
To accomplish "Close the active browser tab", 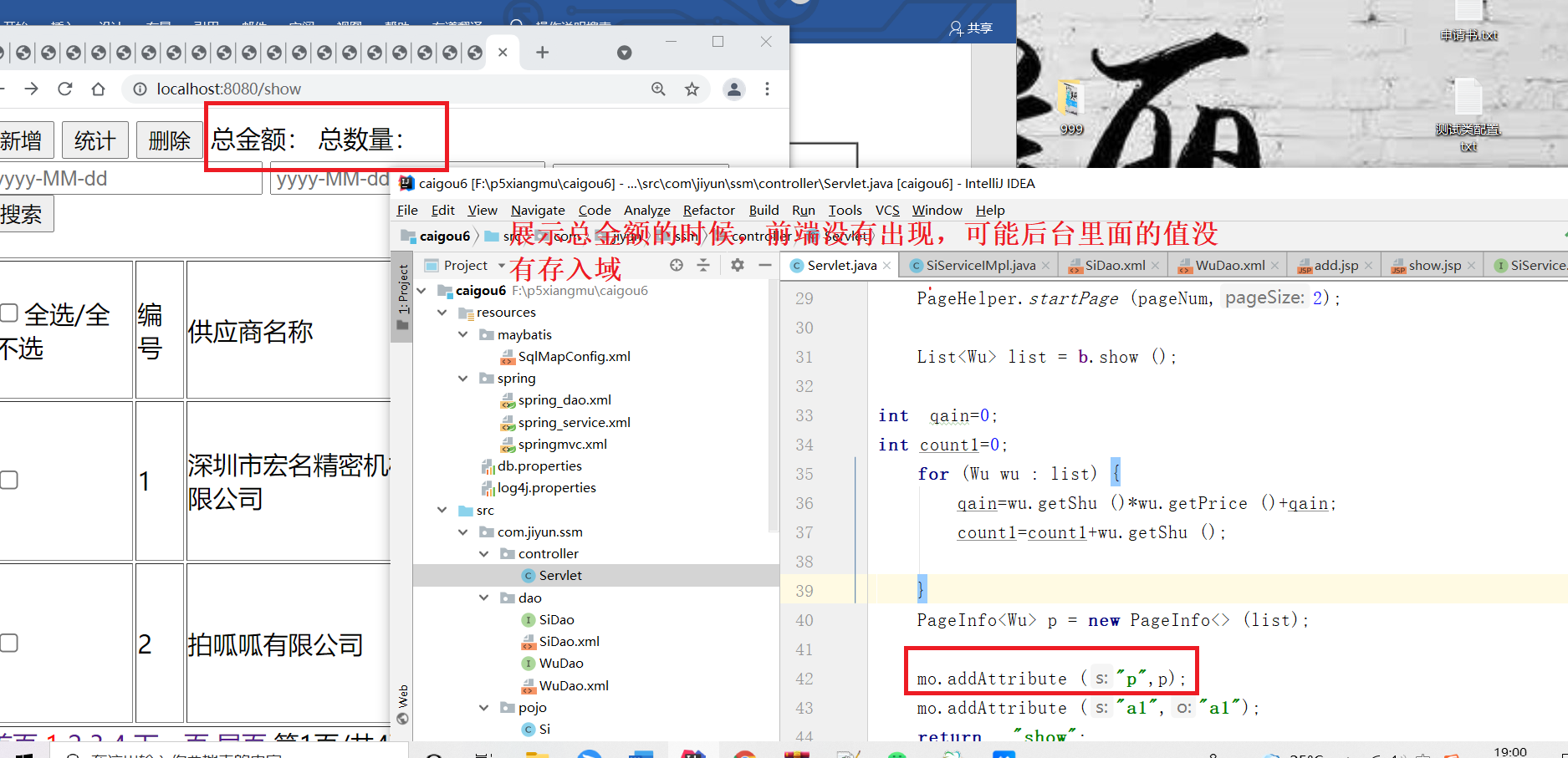I will (x=503, y=53).
